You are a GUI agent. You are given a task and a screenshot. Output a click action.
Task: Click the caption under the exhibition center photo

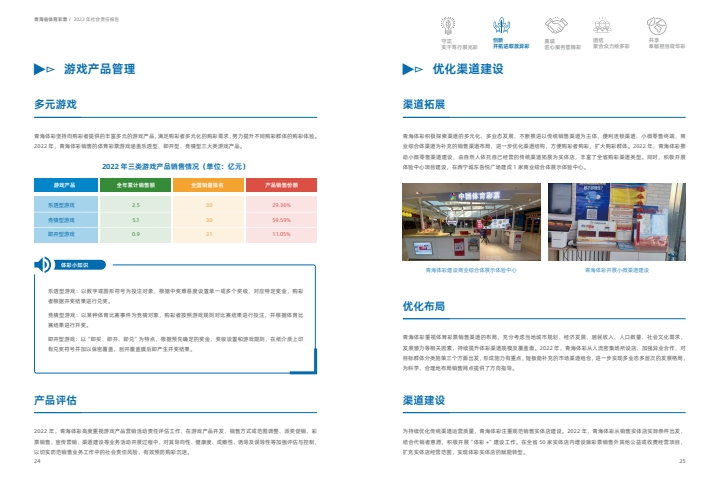(x=471, y=270)
